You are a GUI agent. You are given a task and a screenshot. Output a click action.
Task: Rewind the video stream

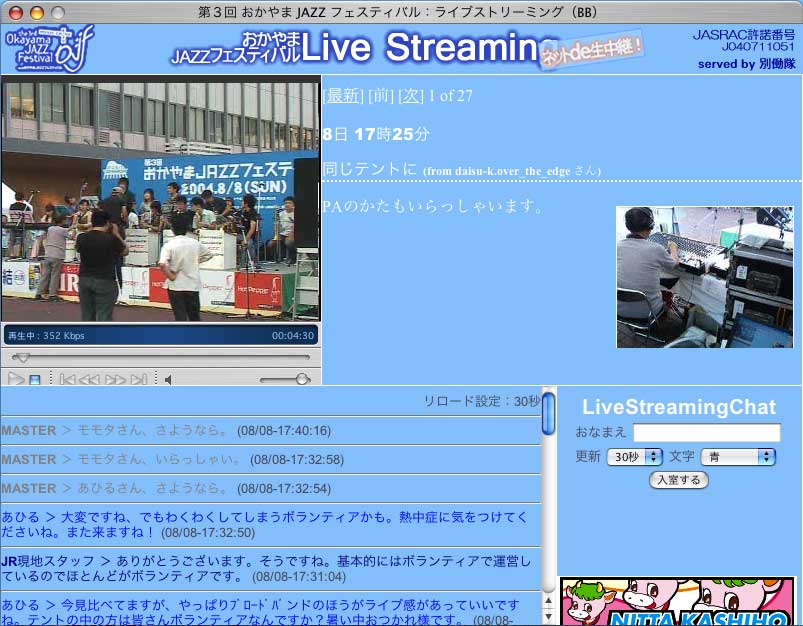[x=89, y=380]
